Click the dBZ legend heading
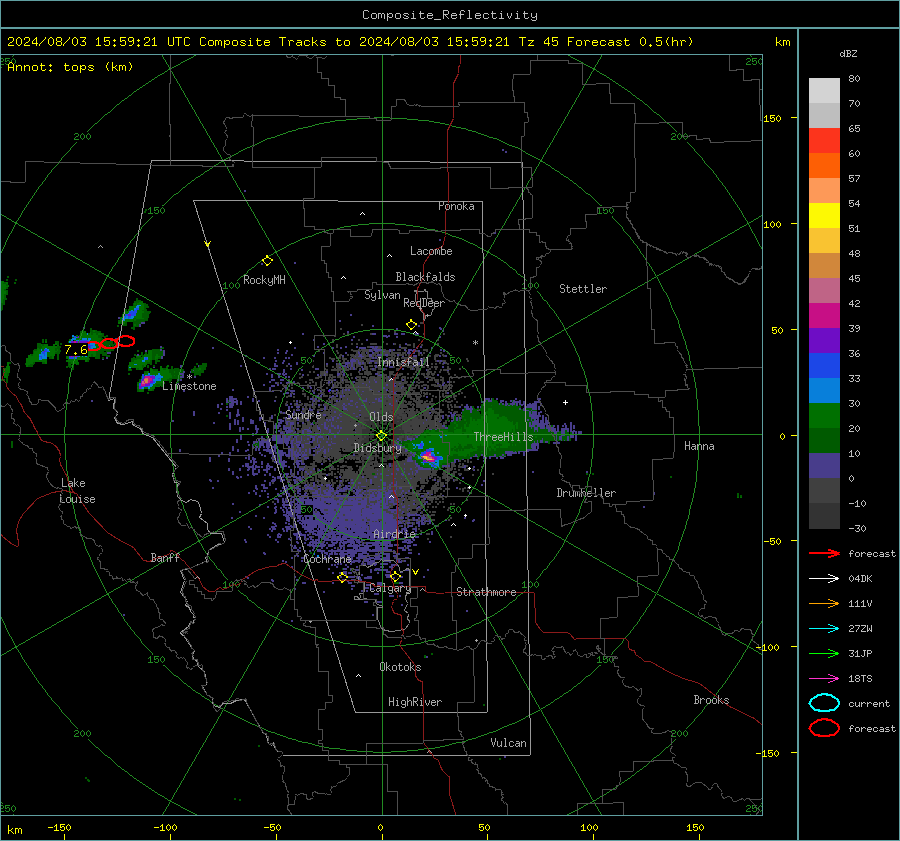Screen dimensions: 900x841 pyautogui.click(x=848, y=53)
